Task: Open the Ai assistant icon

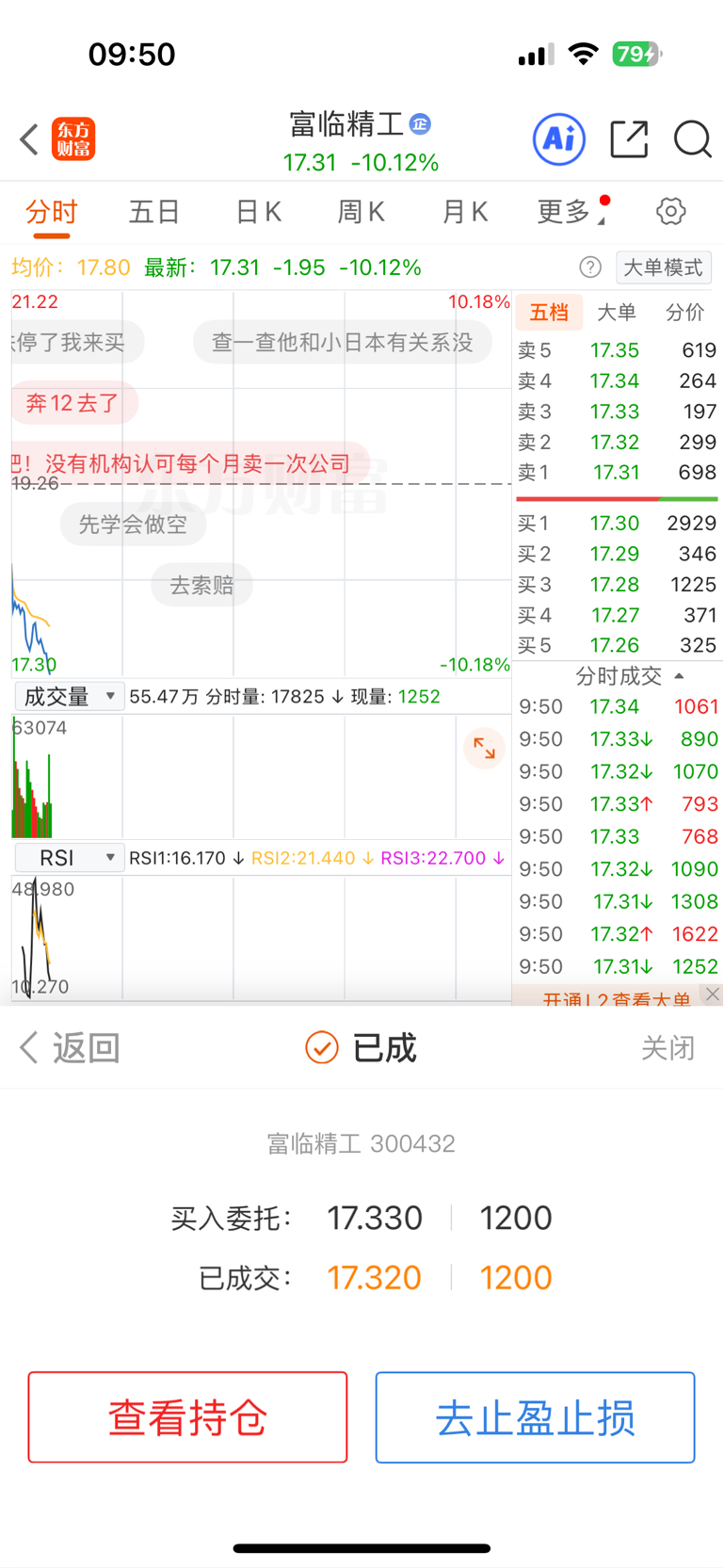Action: pyautogui.click(x=559, y=139)
